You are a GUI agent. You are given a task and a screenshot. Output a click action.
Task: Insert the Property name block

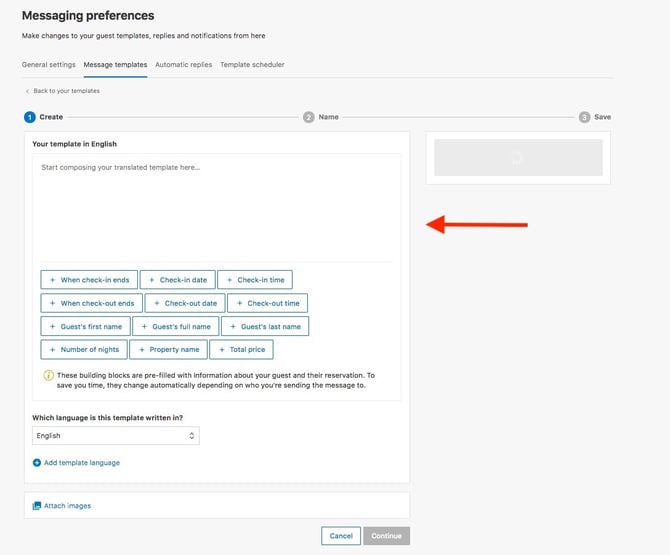tap(168, 349)
